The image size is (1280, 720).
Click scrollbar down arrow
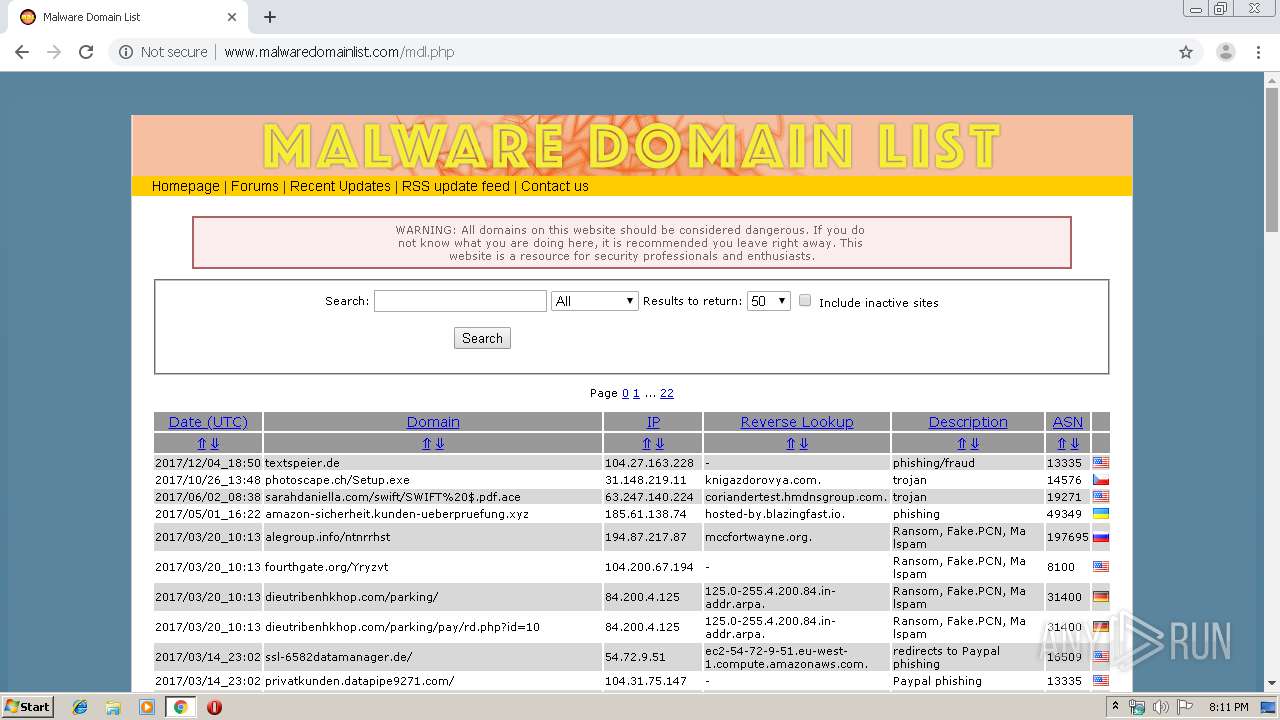pyautogui.click(x=1272, y=683)
